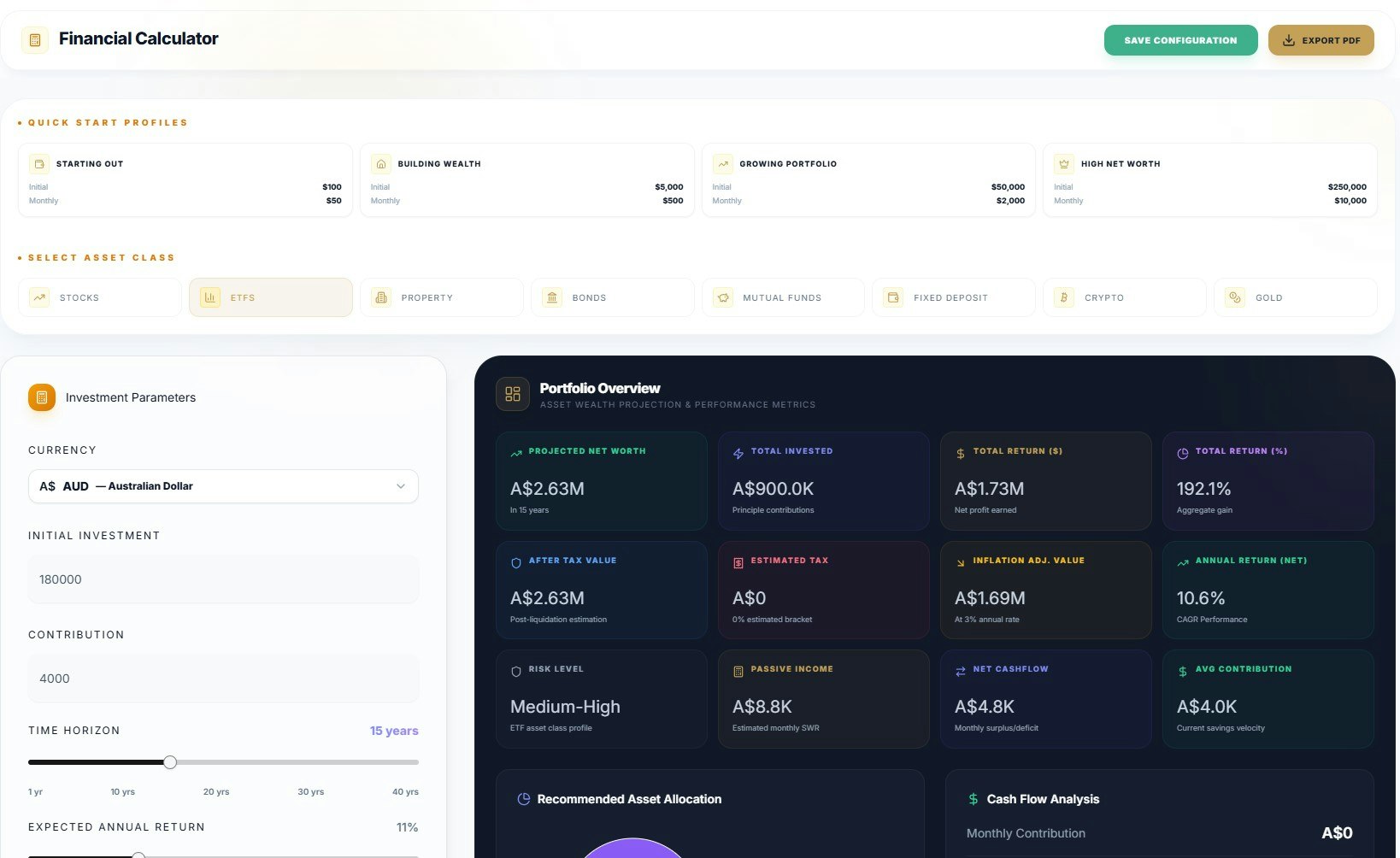Click the Property building icon
This screenshot has height=858, width=1400.
point(381,297)
